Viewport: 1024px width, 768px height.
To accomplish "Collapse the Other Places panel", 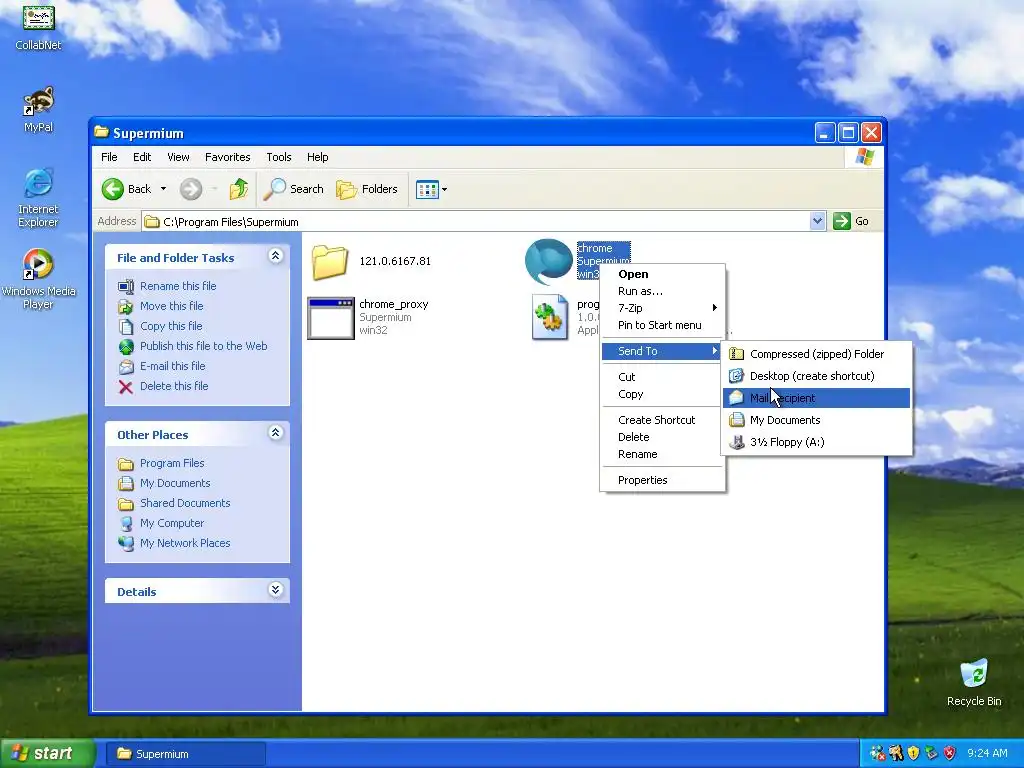I will point(276,433).
